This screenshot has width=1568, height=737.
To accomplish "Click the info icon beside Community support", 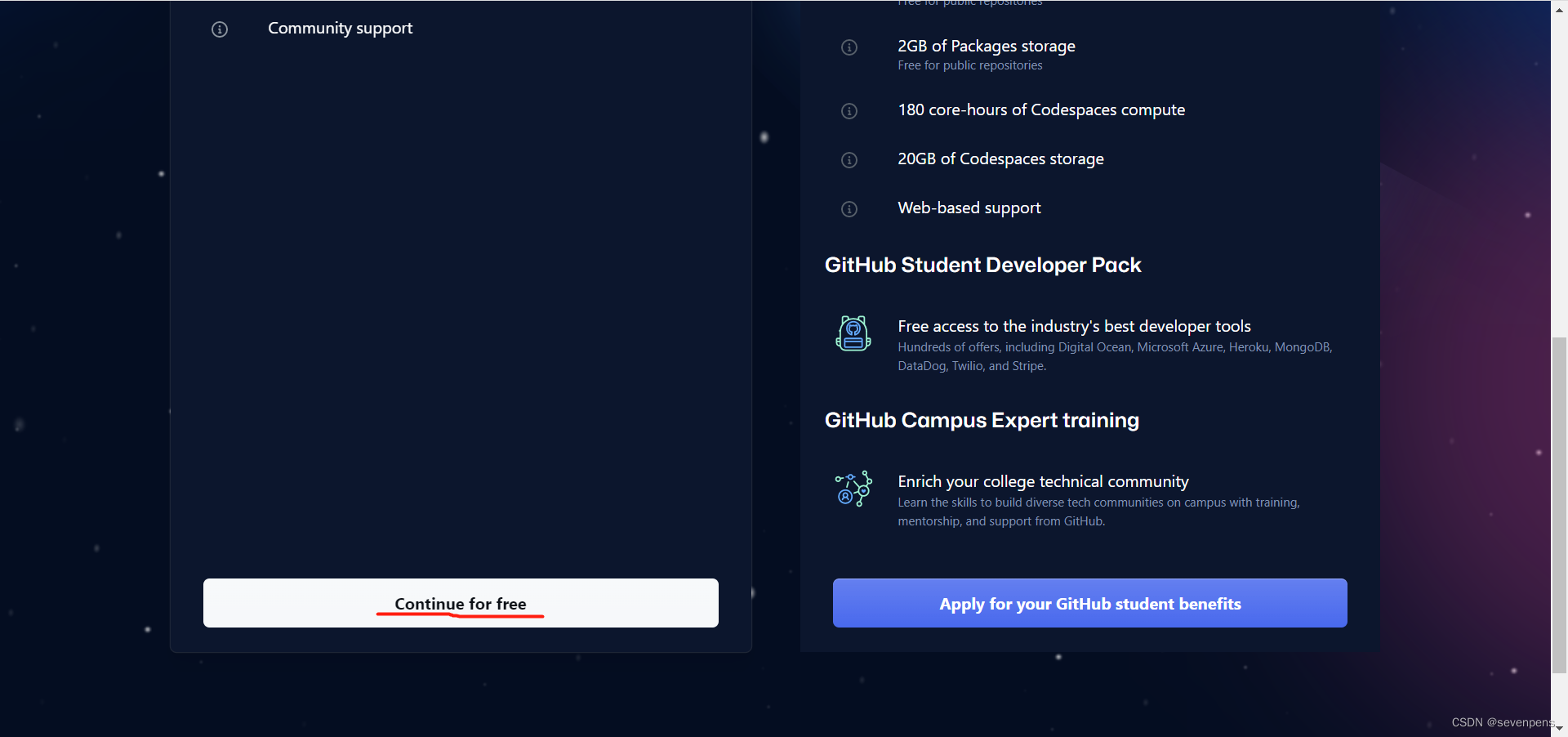I will (220, 29).
